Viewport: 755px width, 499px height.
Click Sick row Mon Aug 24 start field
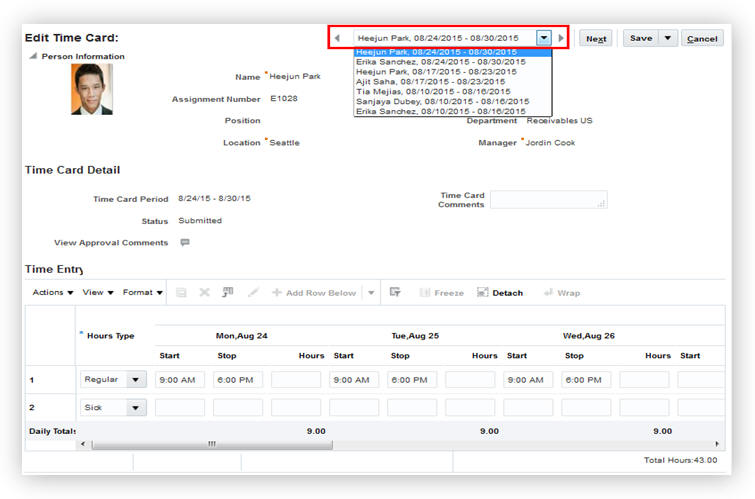tap(180, 407)
